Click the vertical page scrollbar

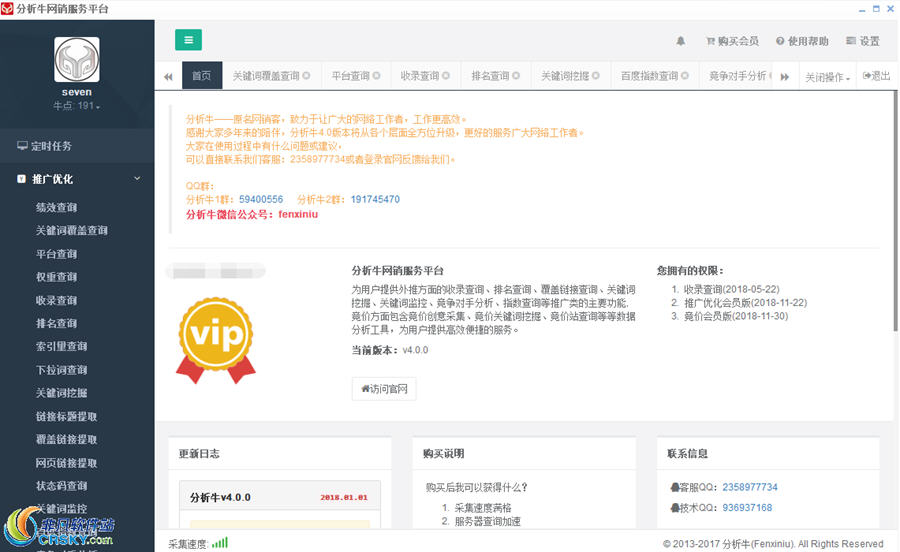click(x=895, y=211)
